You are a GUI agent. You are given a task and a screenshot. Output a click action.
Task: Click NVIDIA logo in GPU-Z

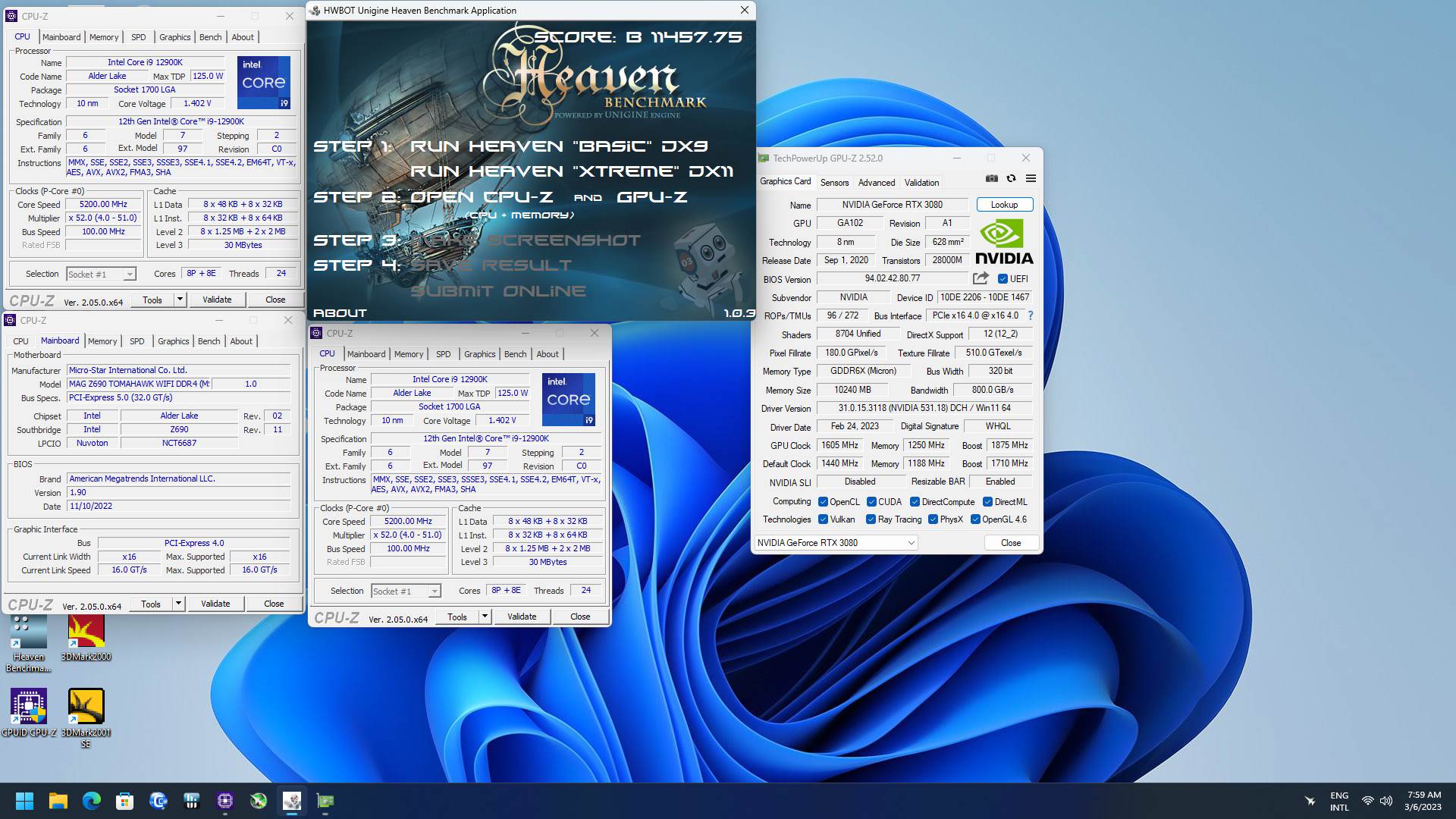pyautogui.click(x=1004, y=241)
